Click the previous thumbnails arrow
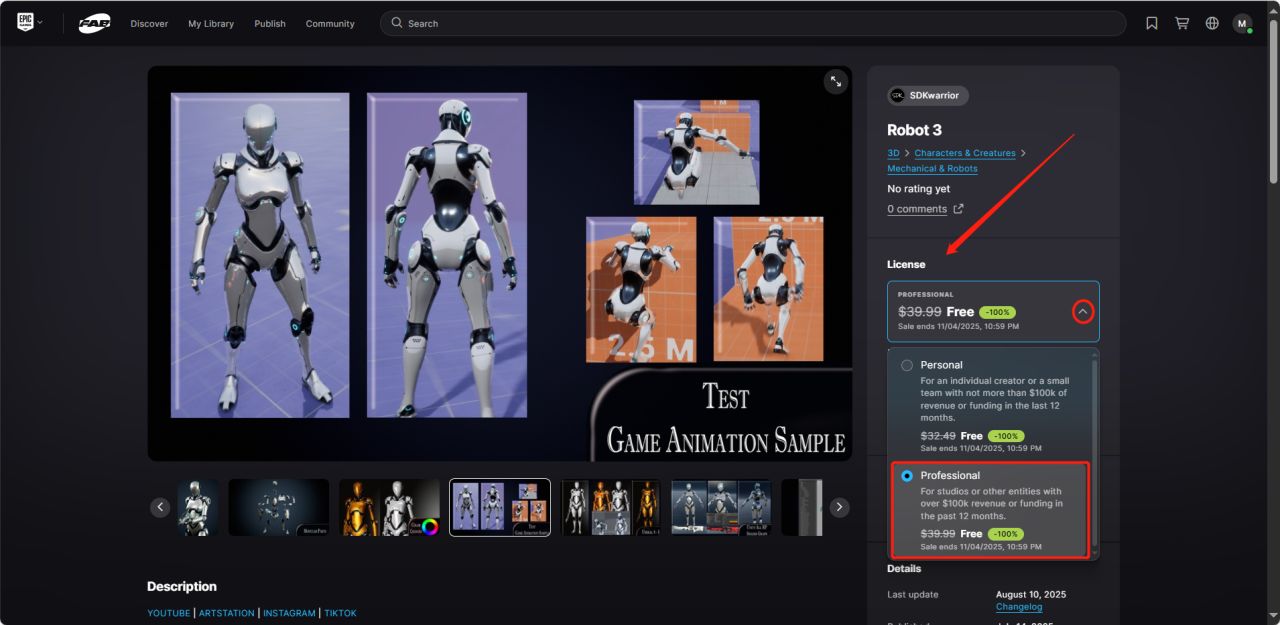 (160, 507)
